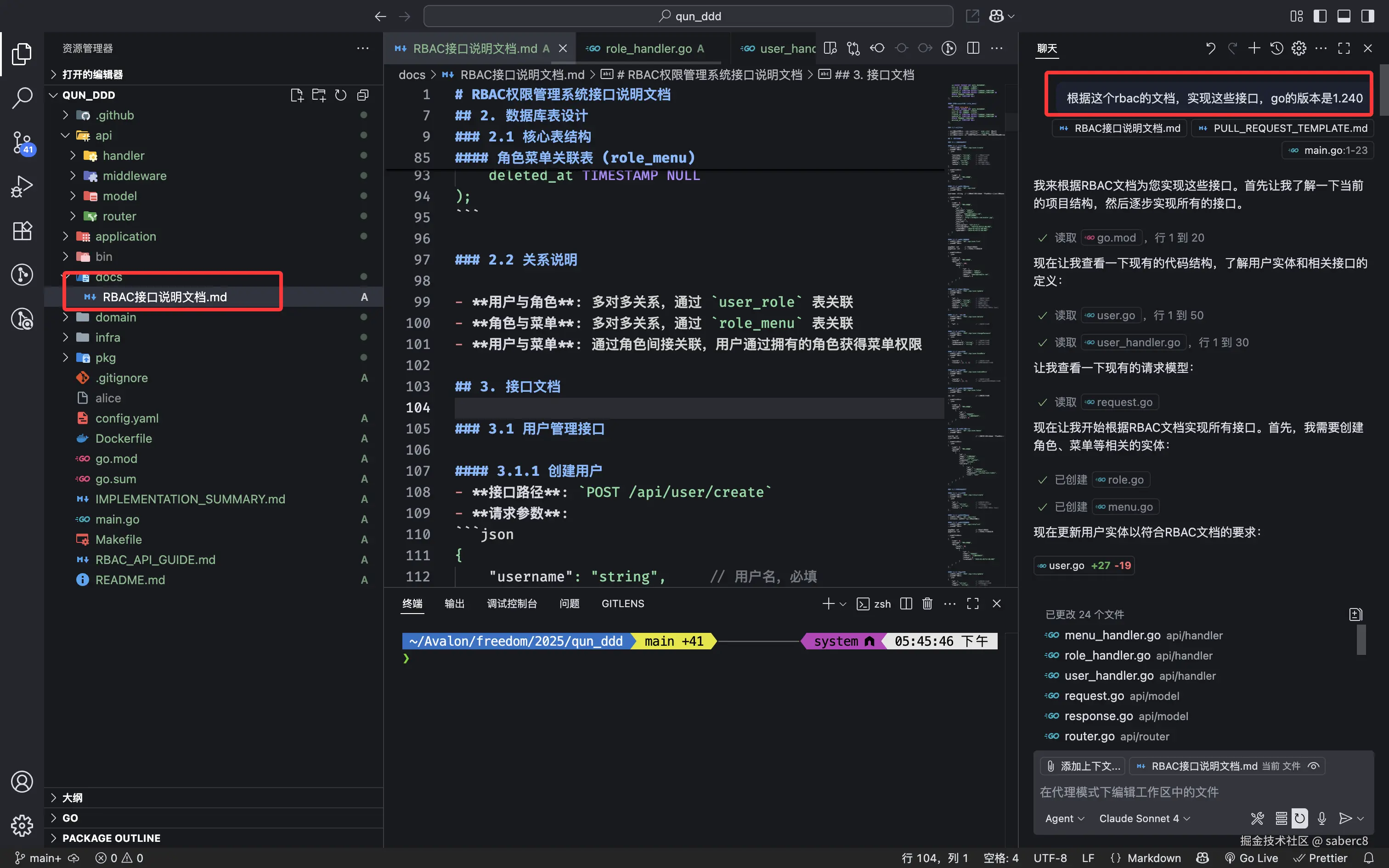Toggle the bottom panel layout button
Image resolution: width=1389 pixels, height=868 pixels.
[x=1344, y=16]
